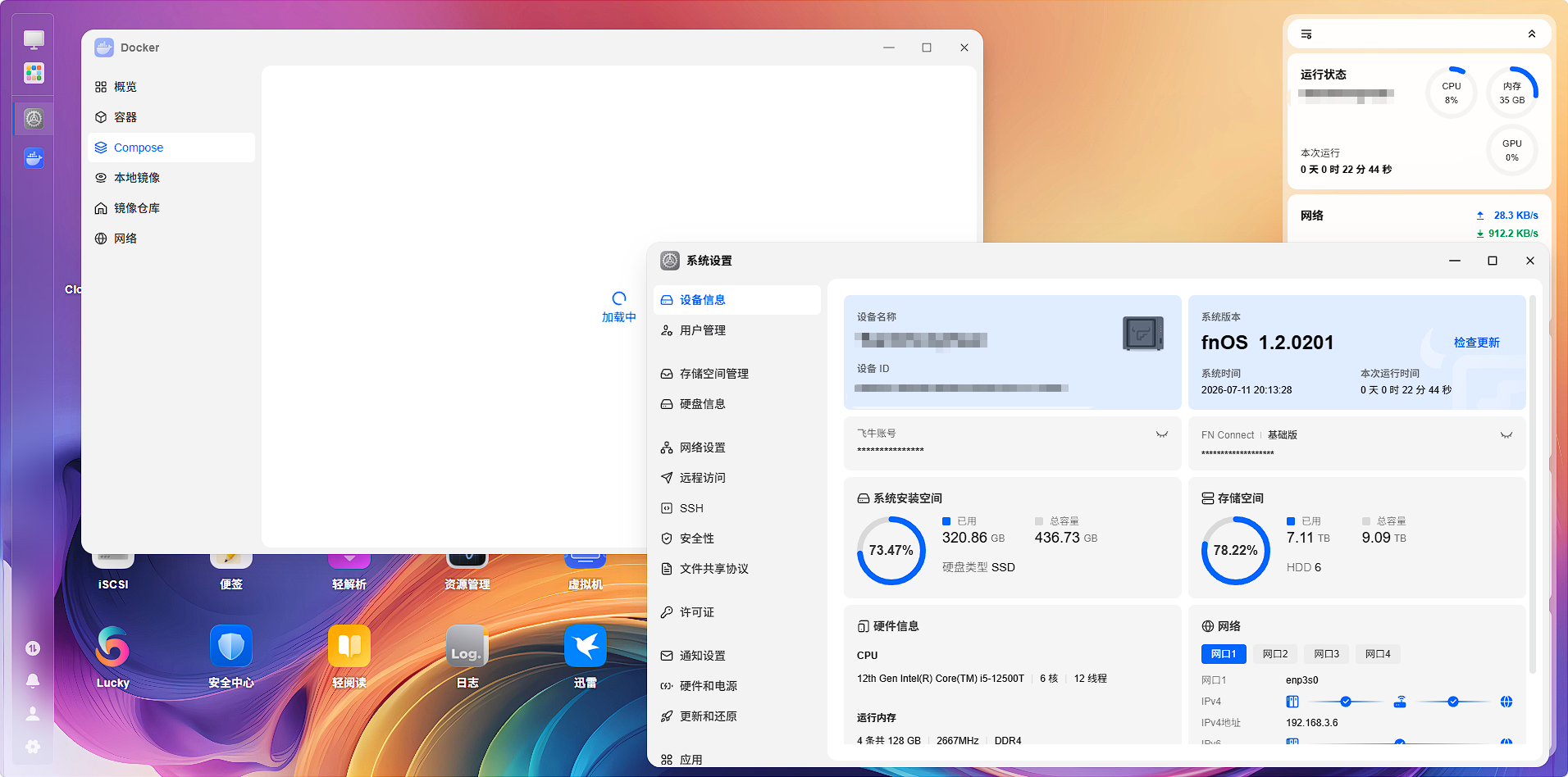Click the 73.47% system space usage ring
1568x777 pixels.
coord(891,551)
